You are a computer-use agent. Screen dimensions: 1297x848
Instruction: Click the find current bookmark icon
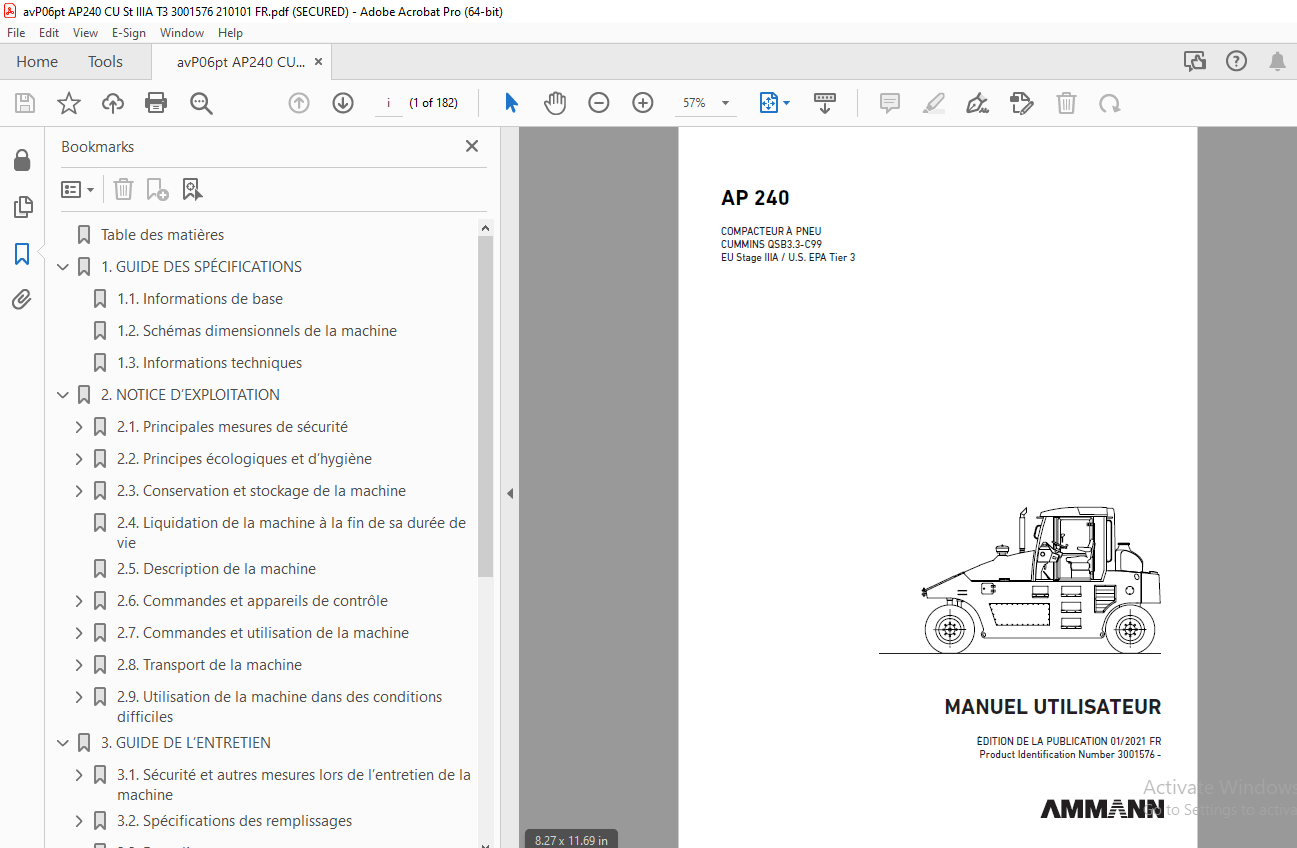coord(192,189)
